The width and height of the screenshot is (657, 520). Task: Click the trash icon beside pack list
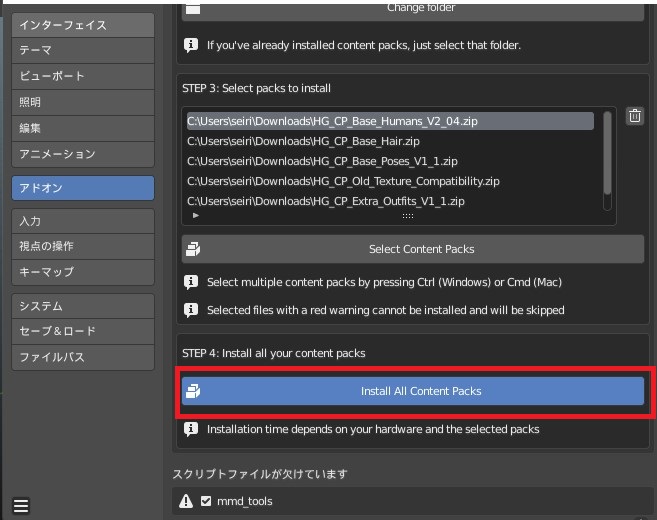[634, 116]
